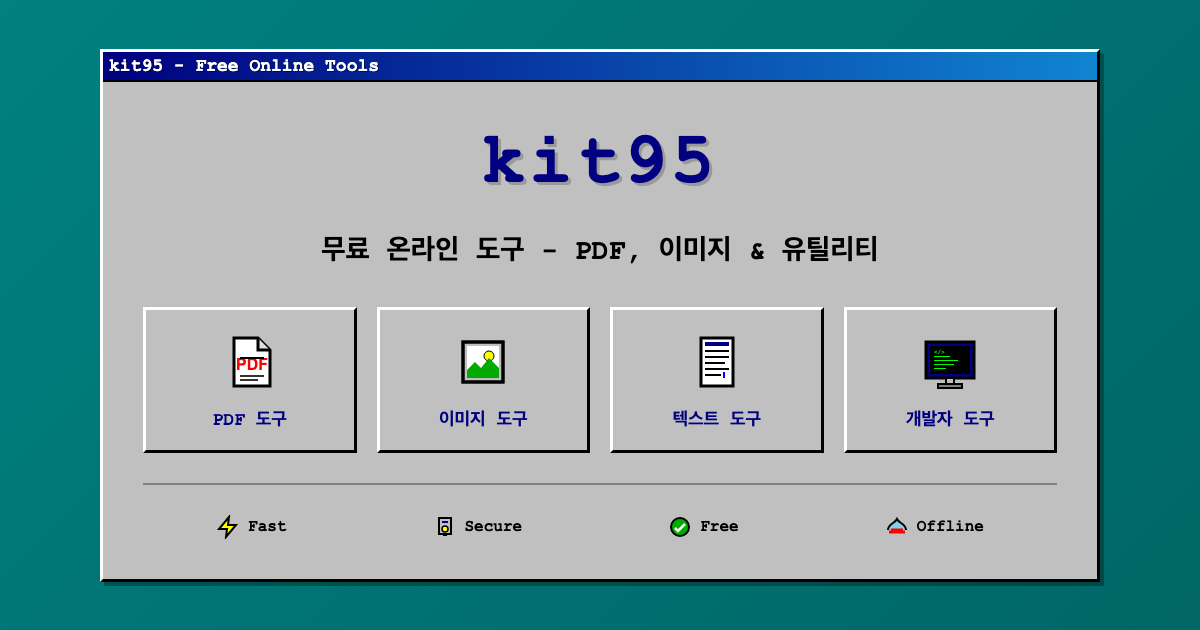Click the yellow lightning bolt icon
The height and width of the screenshot is (630, 1200).
pos(228,527)
